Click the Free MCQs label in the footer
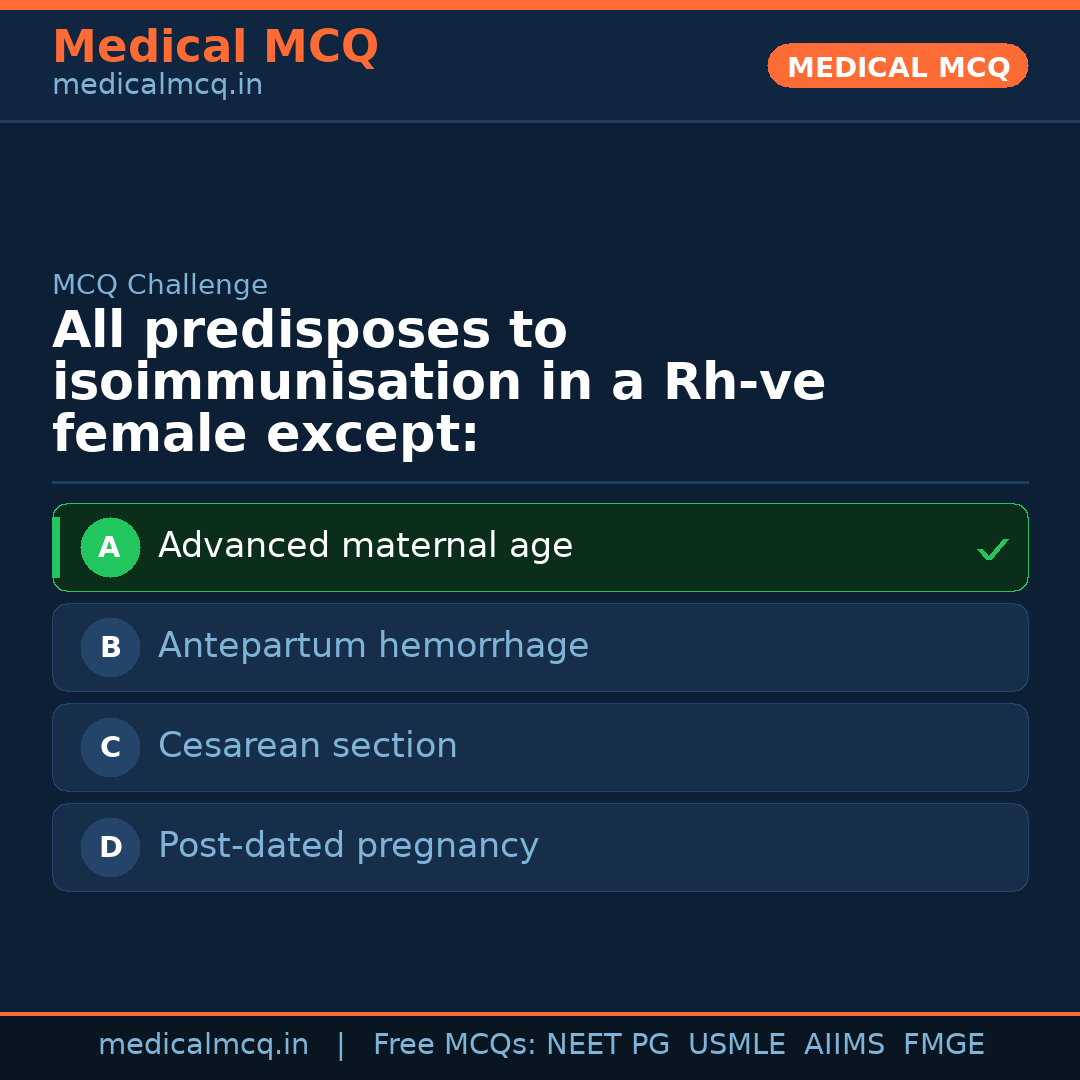The width and height of the screenshot is (1080, 1080). coord(454,1045)
